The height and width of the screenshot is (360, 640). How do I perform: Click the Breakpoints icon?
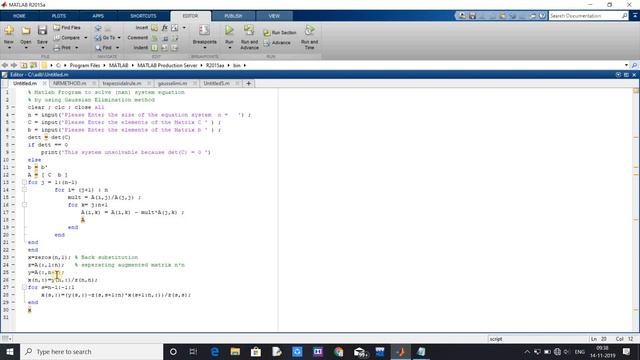tap(204, 31)
